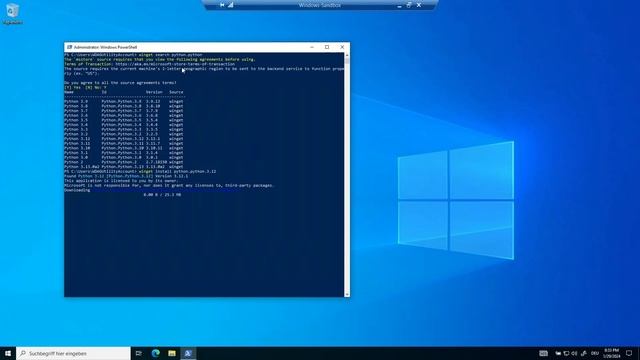Image resolution: width=640 pixels, height=360 pixels.
Task: Click the touch keyboard tray icon
Action: point(544,353)
